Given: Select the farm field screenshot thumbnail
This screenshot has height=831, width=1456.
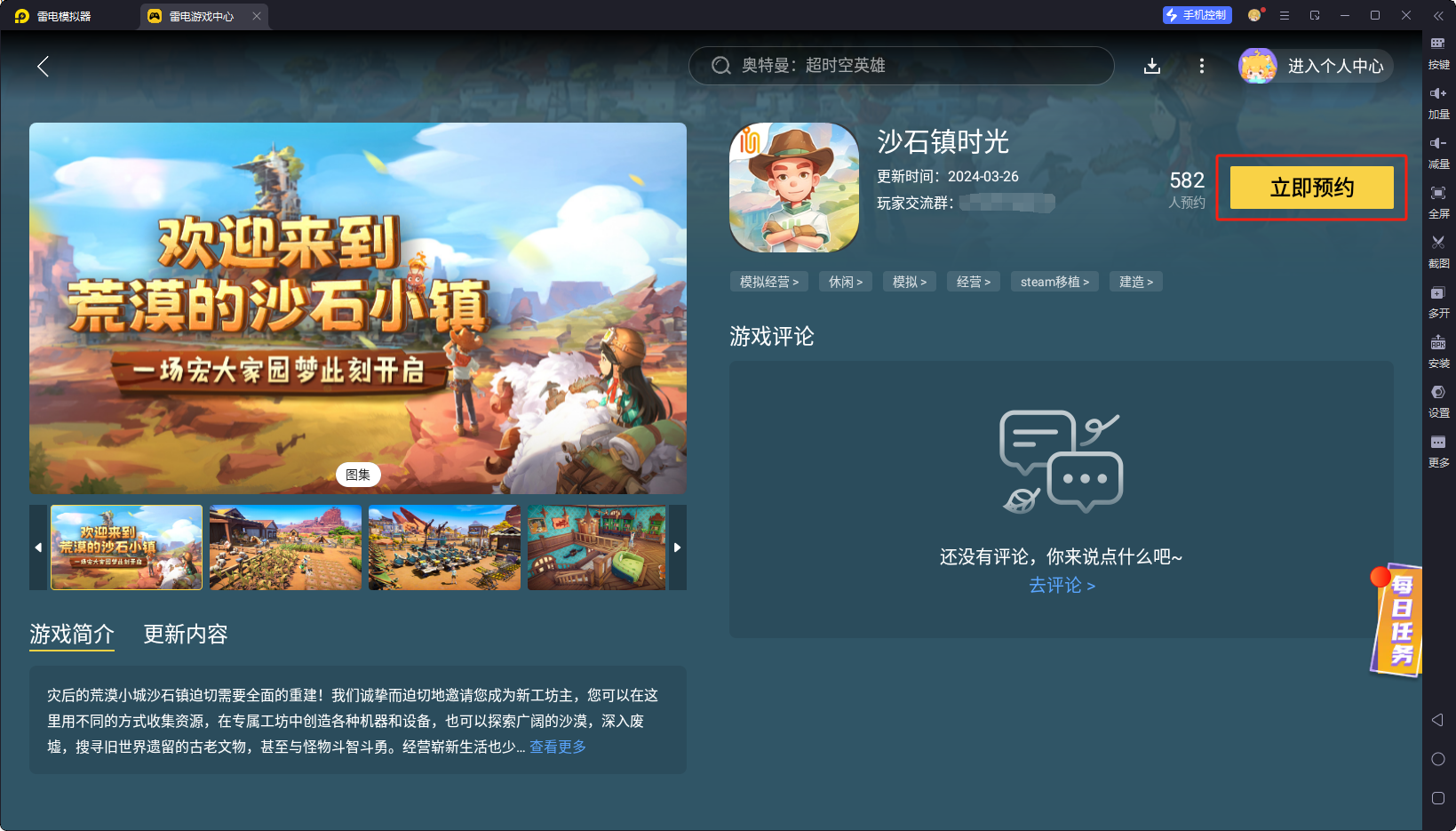Looking at the screenshot, I should pyautogui.click(x=285, y=547).
